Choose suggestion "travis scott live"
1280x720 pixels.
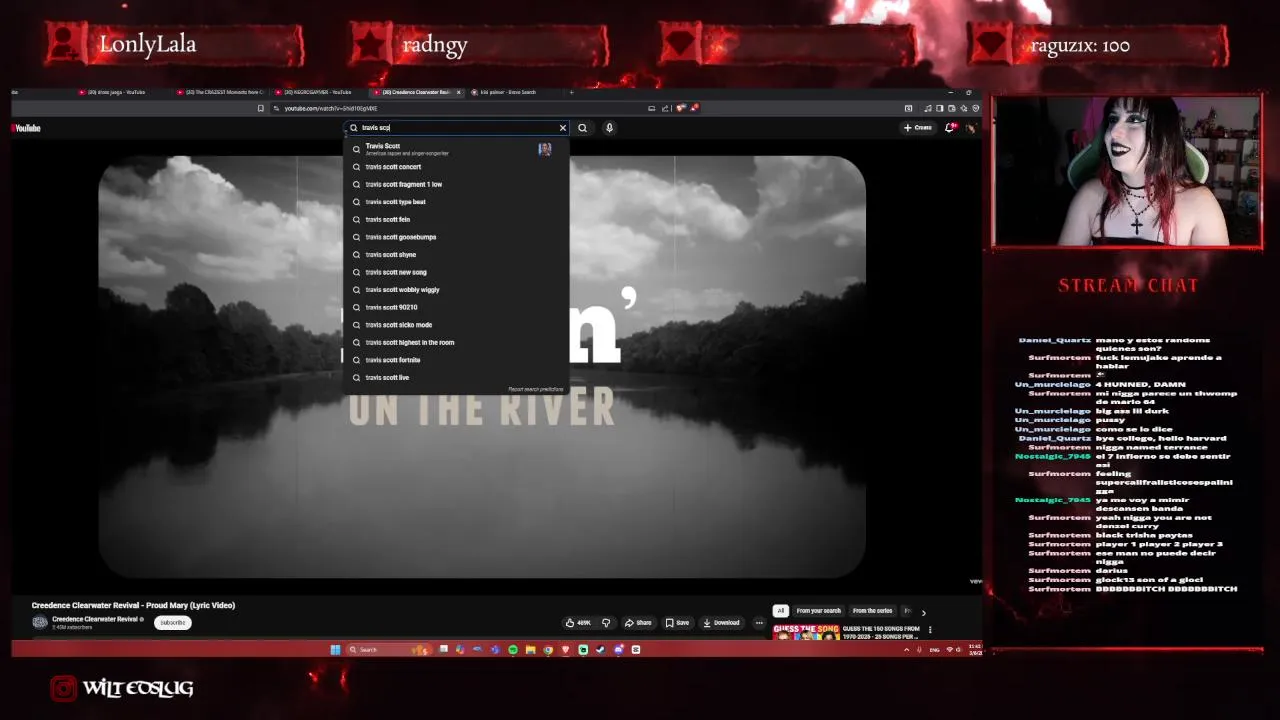click(x=456, y=377)
